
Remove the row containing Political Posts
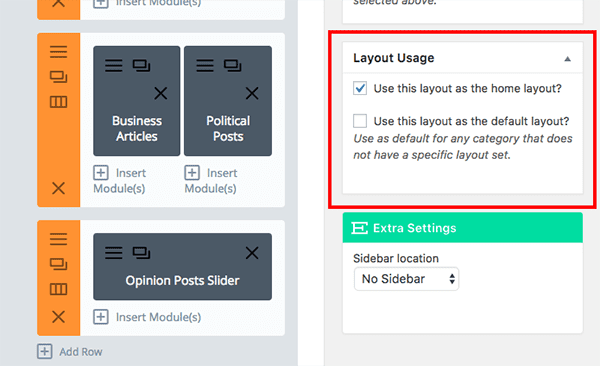click(59, 188)
